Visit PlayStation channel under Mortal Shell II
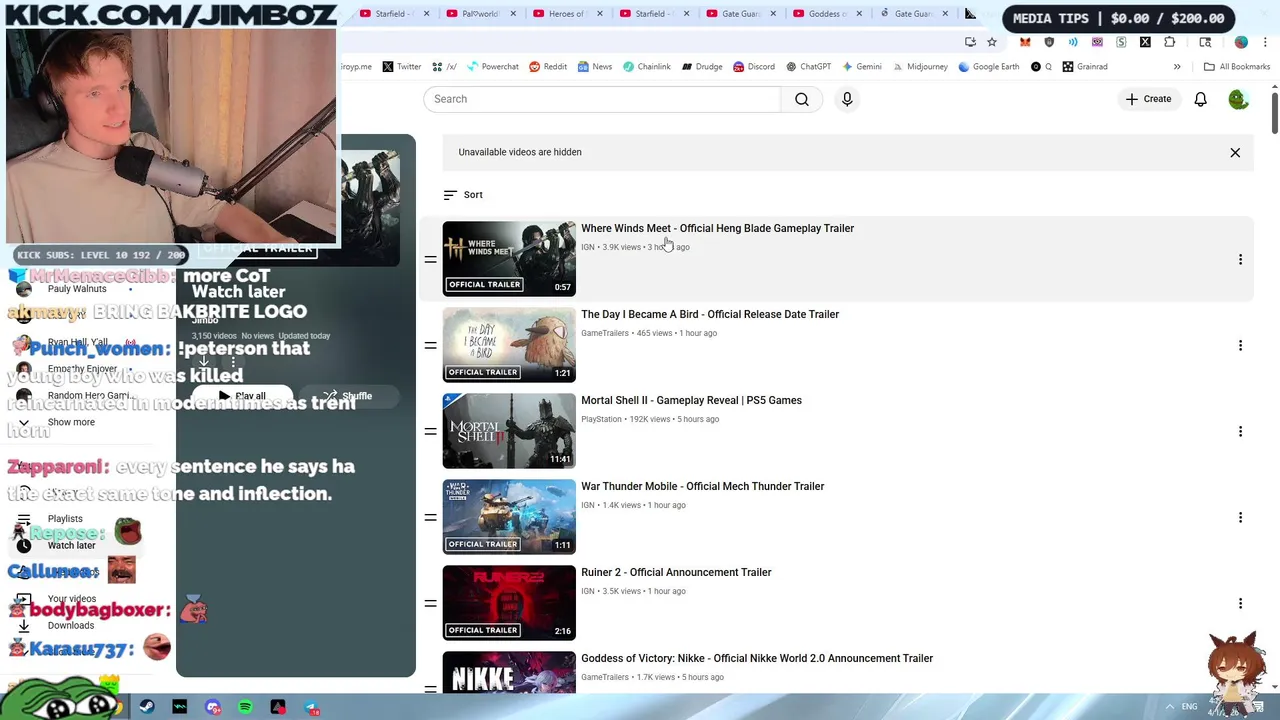This screenshot has height=720, width=1280. 601,419
